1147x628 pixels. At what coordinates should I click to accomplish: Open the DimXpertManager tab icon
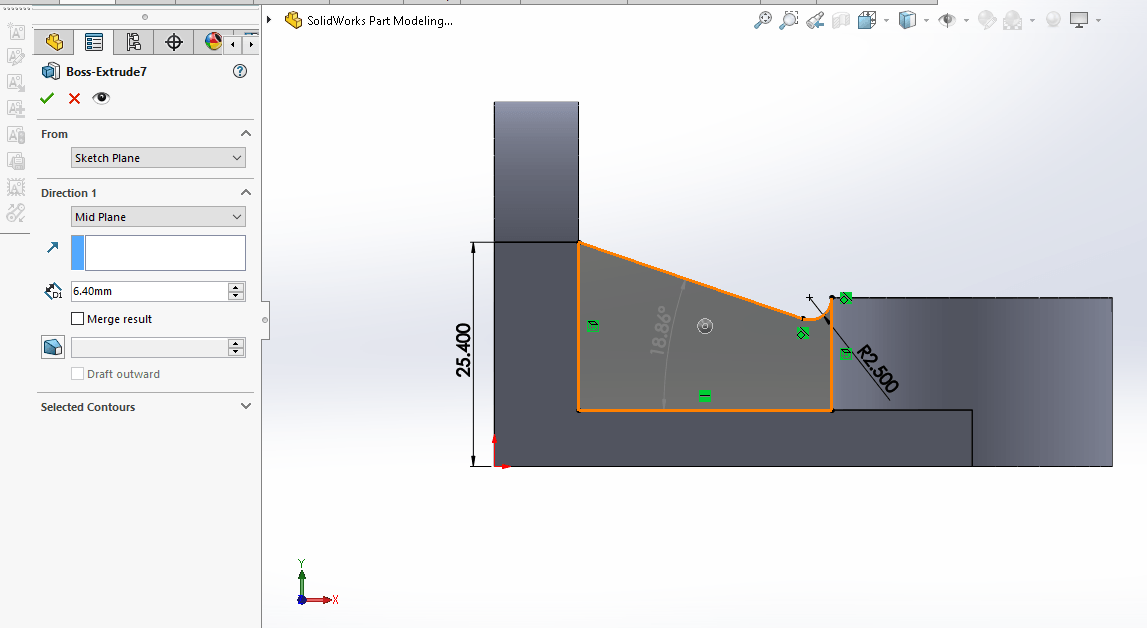174,42
